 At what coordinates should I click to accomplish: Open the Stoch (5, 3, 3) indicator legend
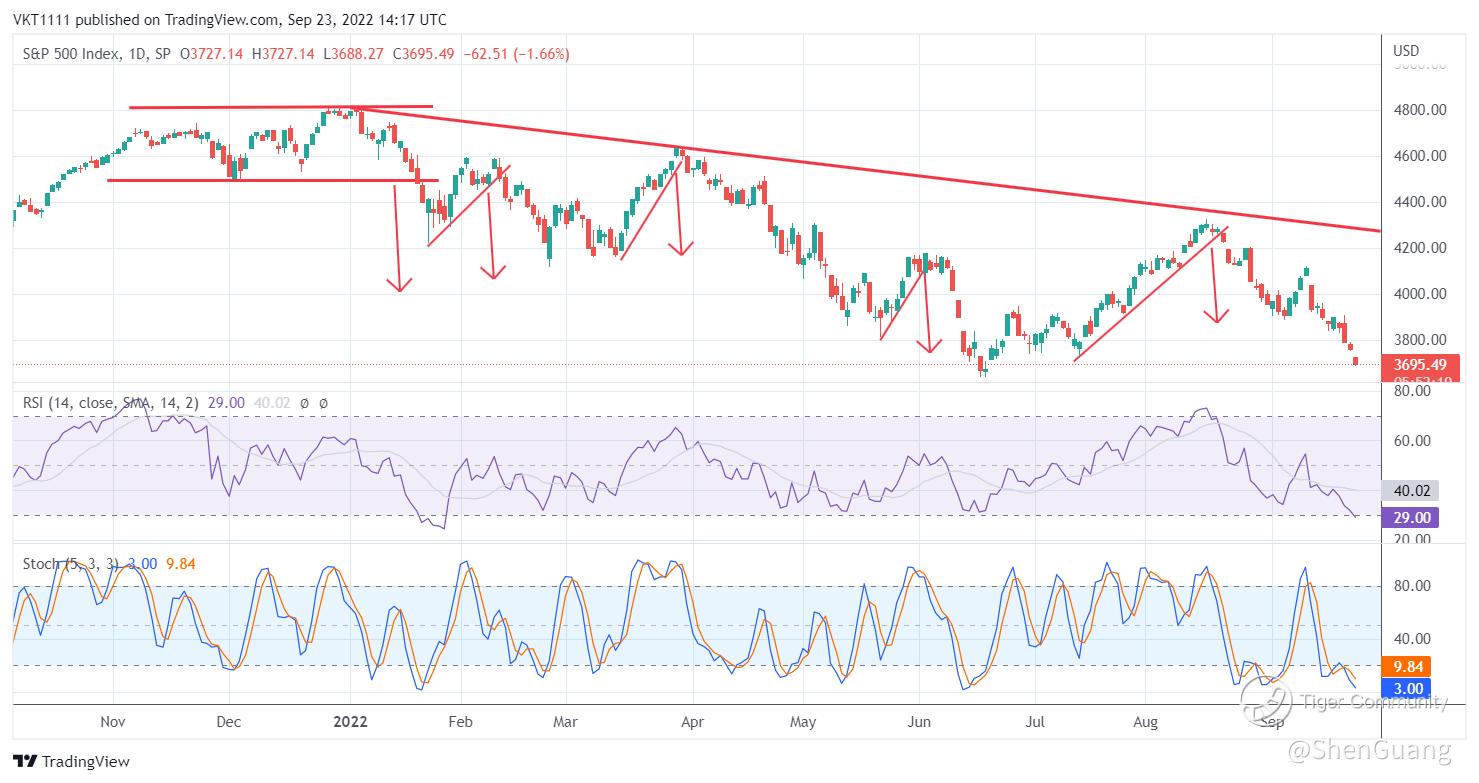(71, 564)
